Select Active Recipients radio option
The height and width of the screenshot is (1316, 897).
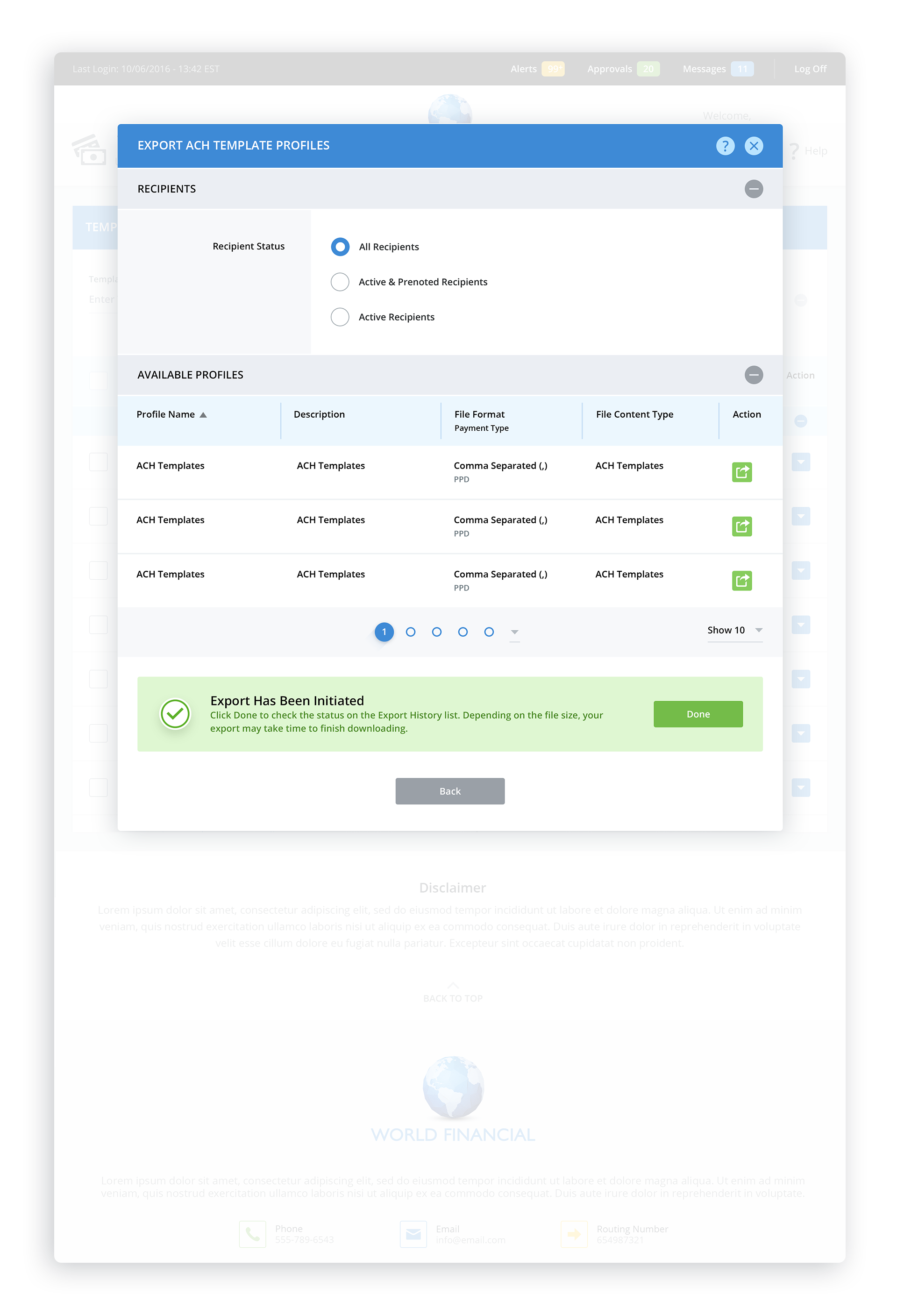(x=340, y=317)
